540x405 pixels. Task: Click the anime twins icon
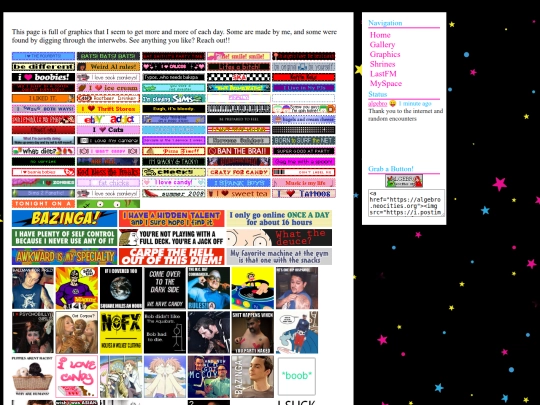coord(165,376)
